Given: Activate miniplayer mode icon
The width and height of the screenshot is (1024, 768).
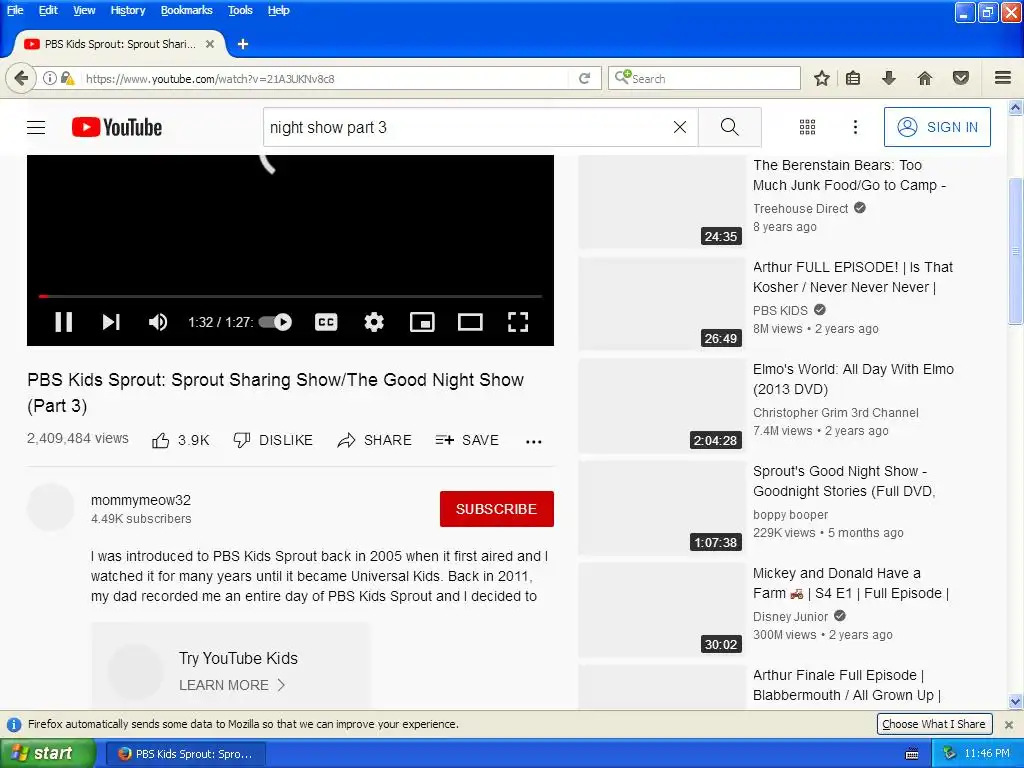Looking at the screenshot, I should 423,322.
